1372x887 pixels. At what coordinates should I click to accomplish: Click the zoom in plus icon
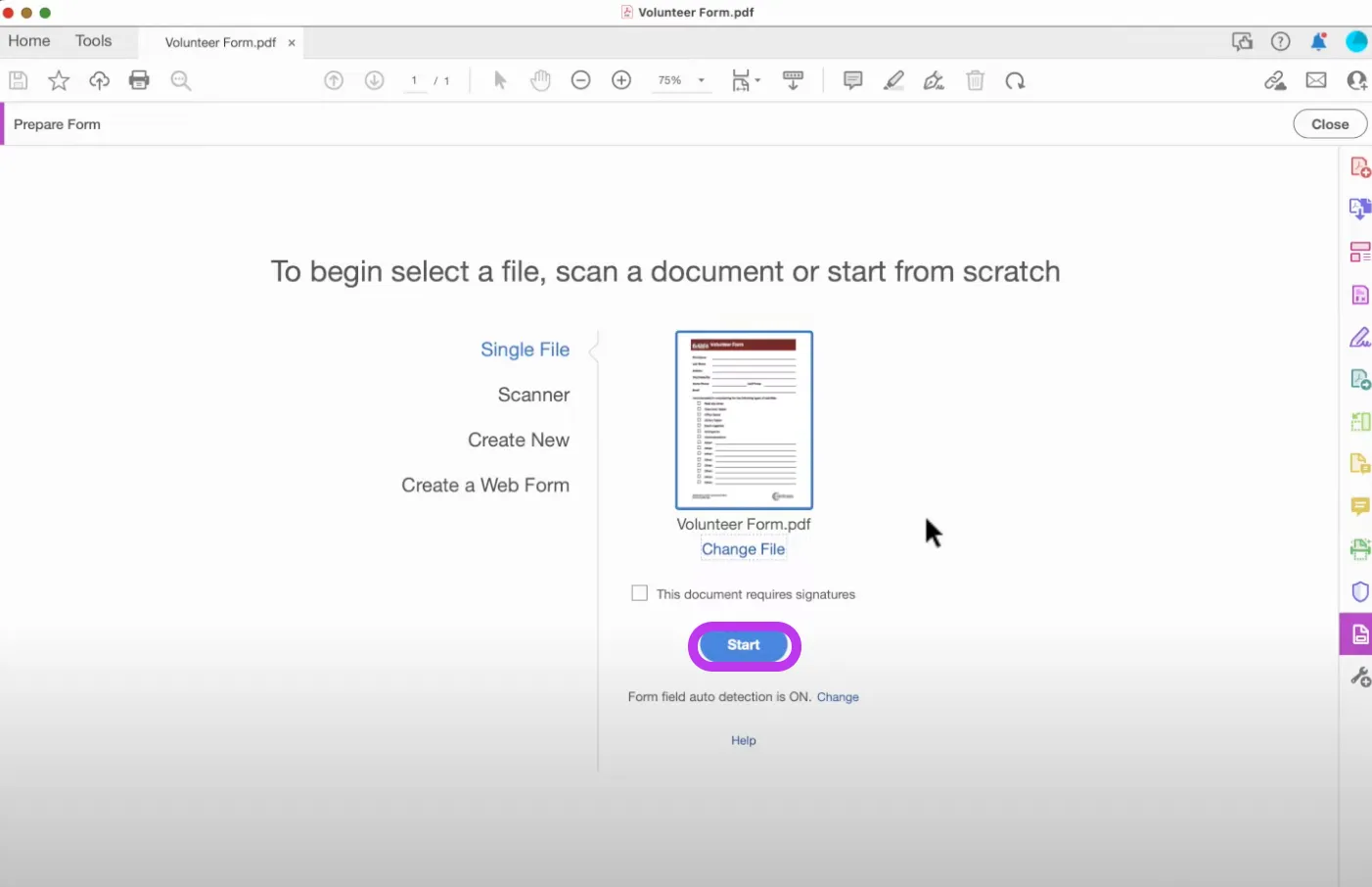tap(621, 80)
